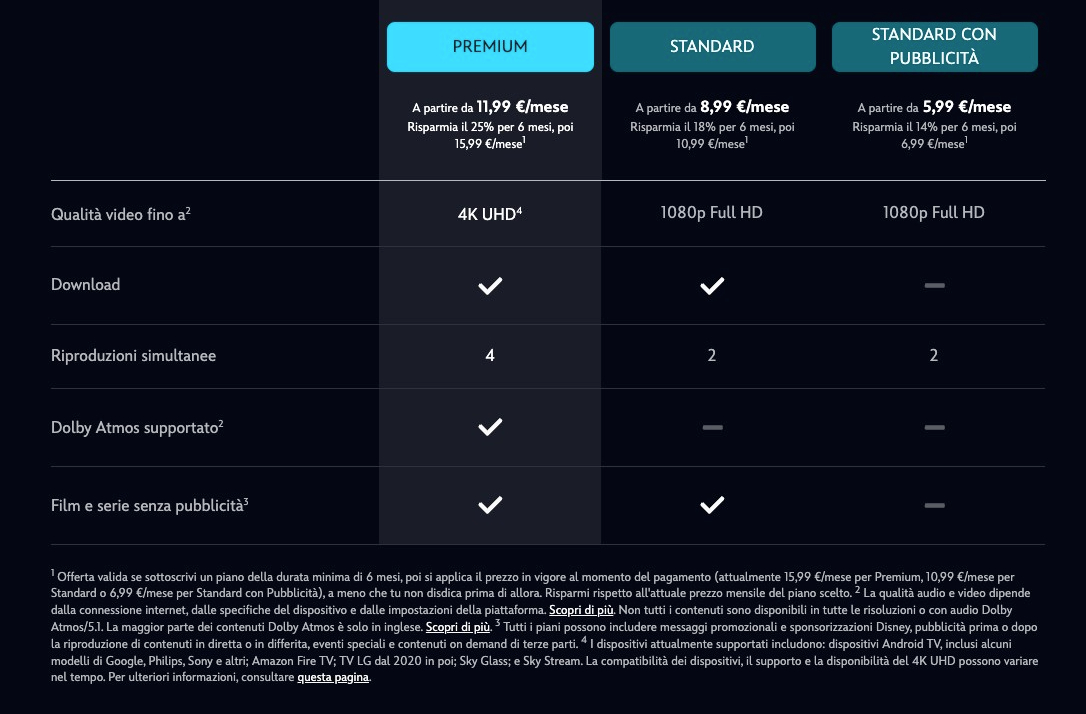This screenshot has width=1086, height=714.
Task: Click Premium ad-free films checkmark
Action: [490, 505]
